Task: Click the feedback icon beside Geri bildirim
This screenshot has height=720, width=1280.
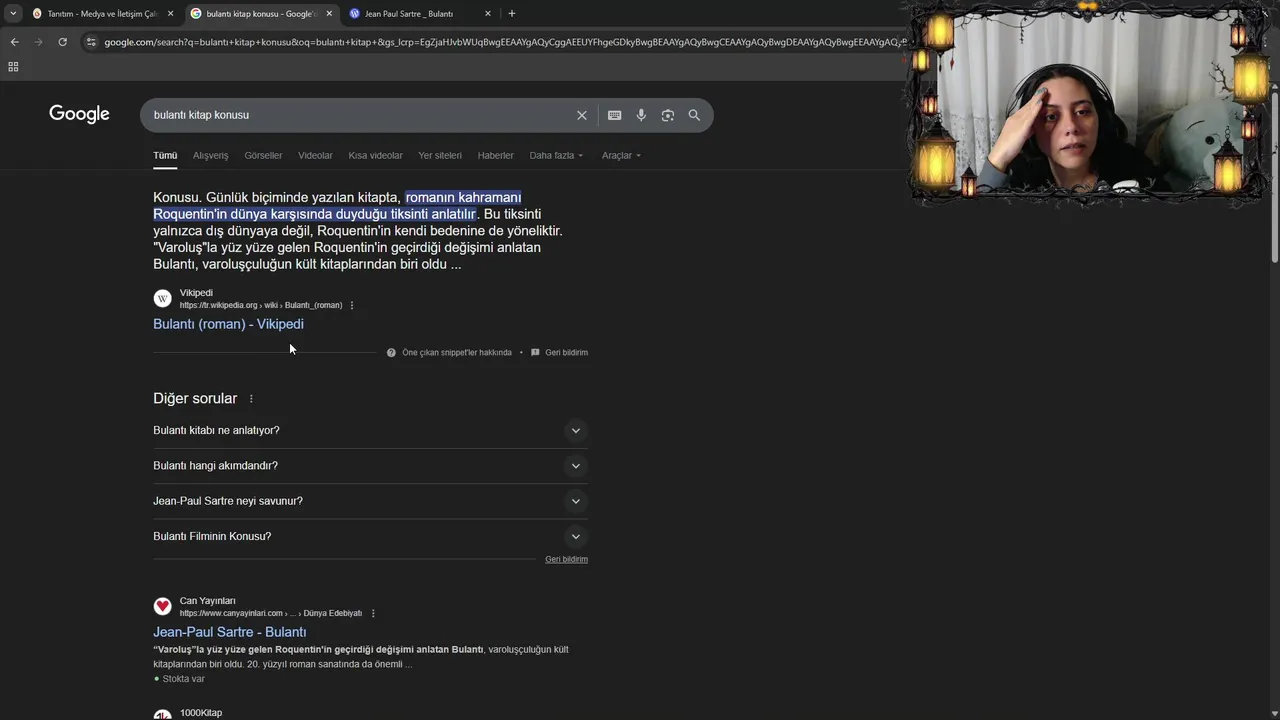Action: [x=535, y=353]
